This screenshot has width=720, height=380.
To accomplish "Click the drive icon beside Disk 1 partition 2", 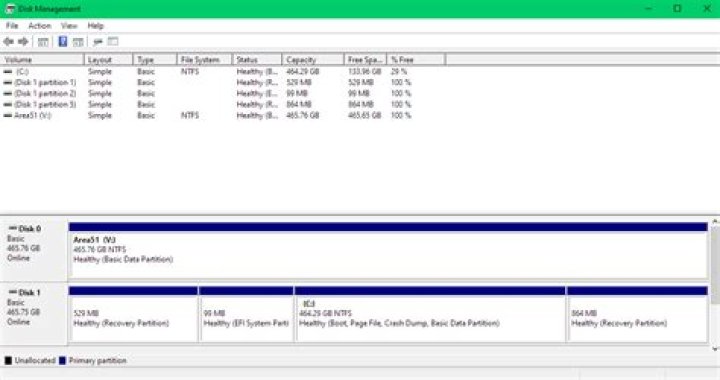I will point(8,94).
